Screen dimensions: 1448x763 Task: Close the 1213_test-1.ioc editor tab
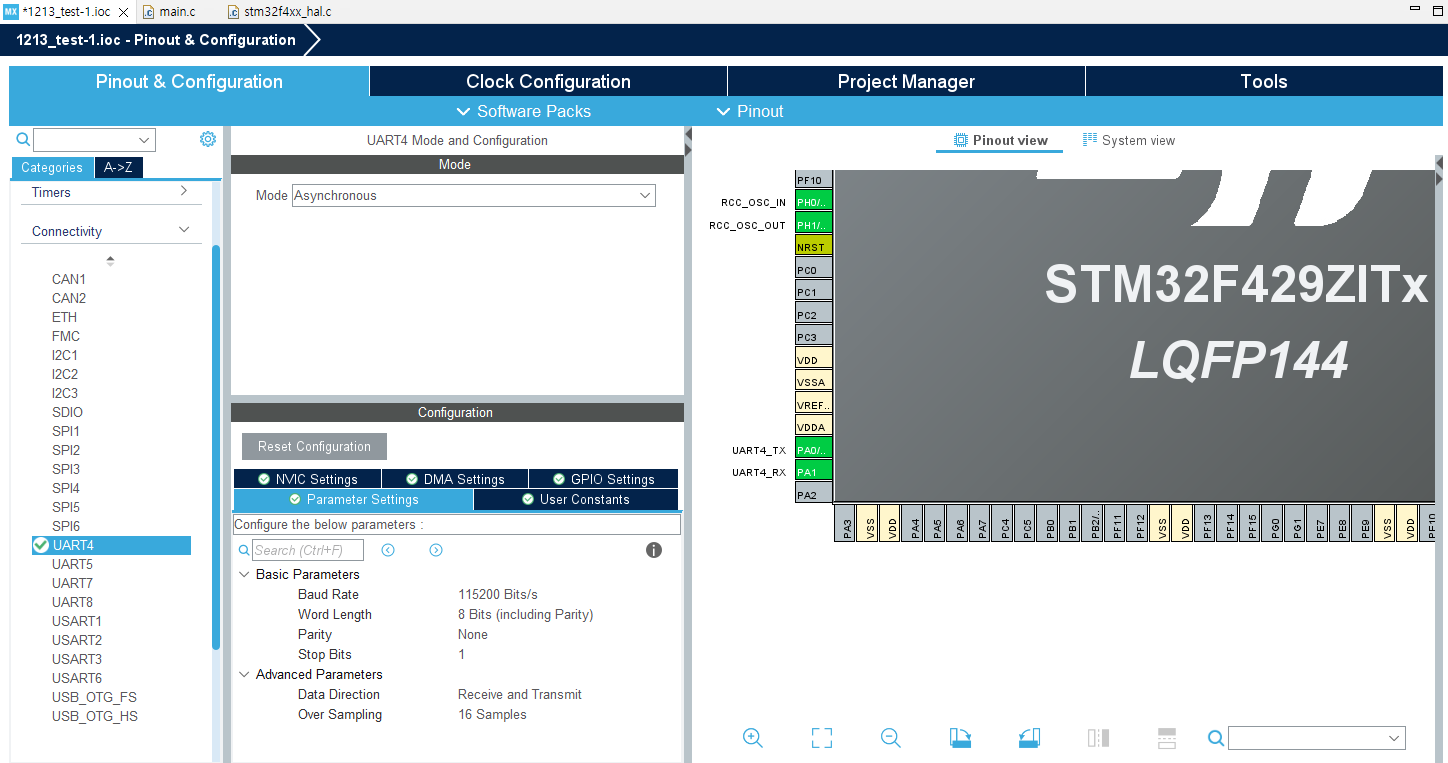coord(123,12)
